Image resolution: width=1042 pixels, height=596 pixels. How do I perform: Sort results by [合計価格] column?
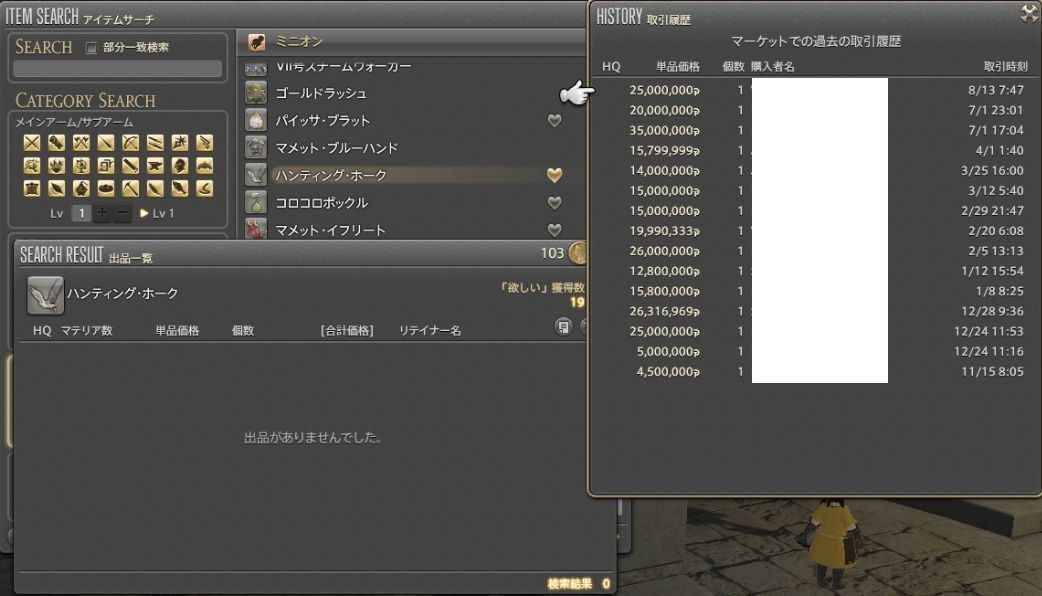tap(347, 330)
